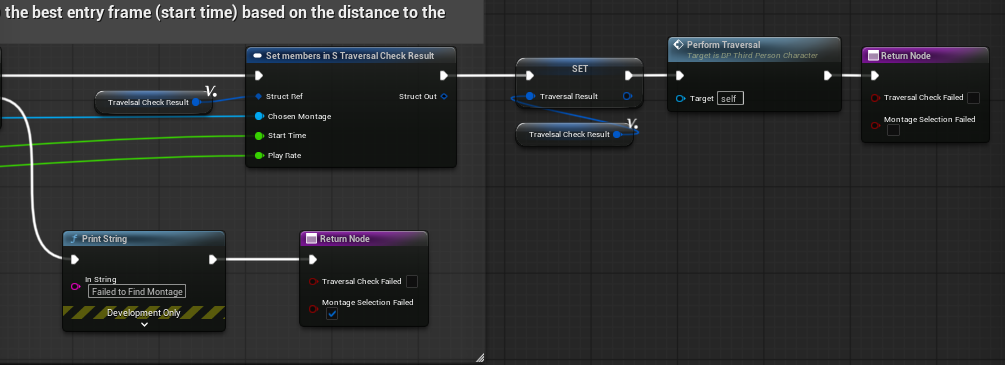
Task: Click the Struct Out output pin
Action: pyautogui.click(x=444, y=96)
